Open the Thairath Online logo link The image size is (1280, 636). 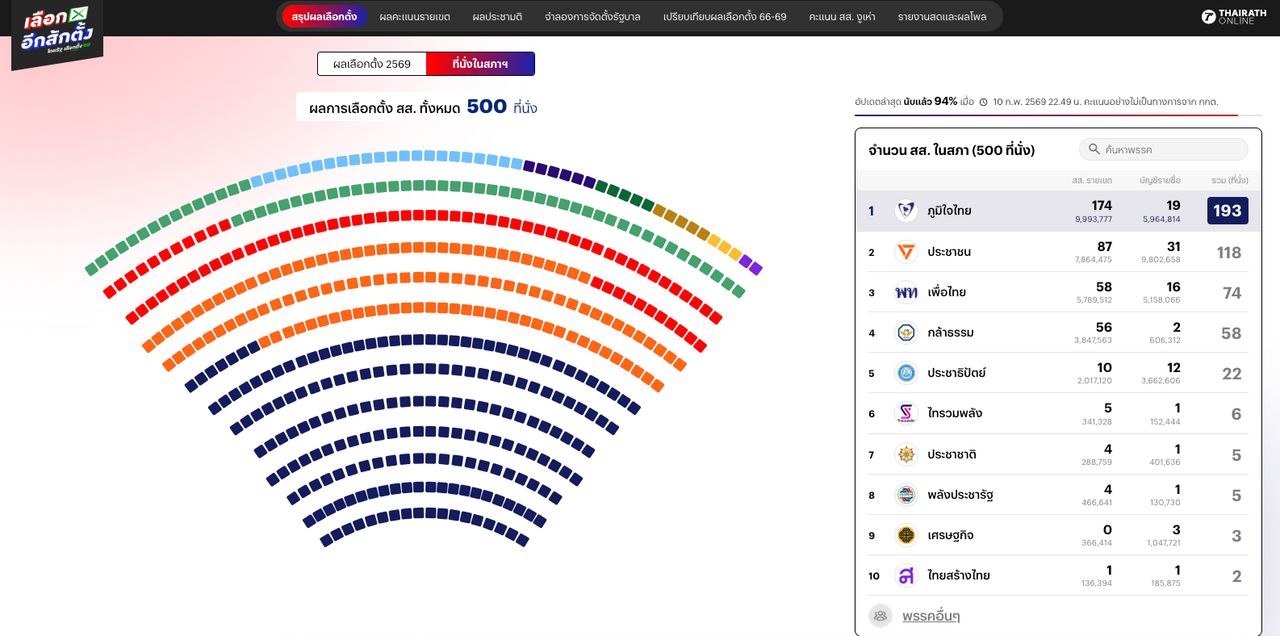[x=1234, y=17]
